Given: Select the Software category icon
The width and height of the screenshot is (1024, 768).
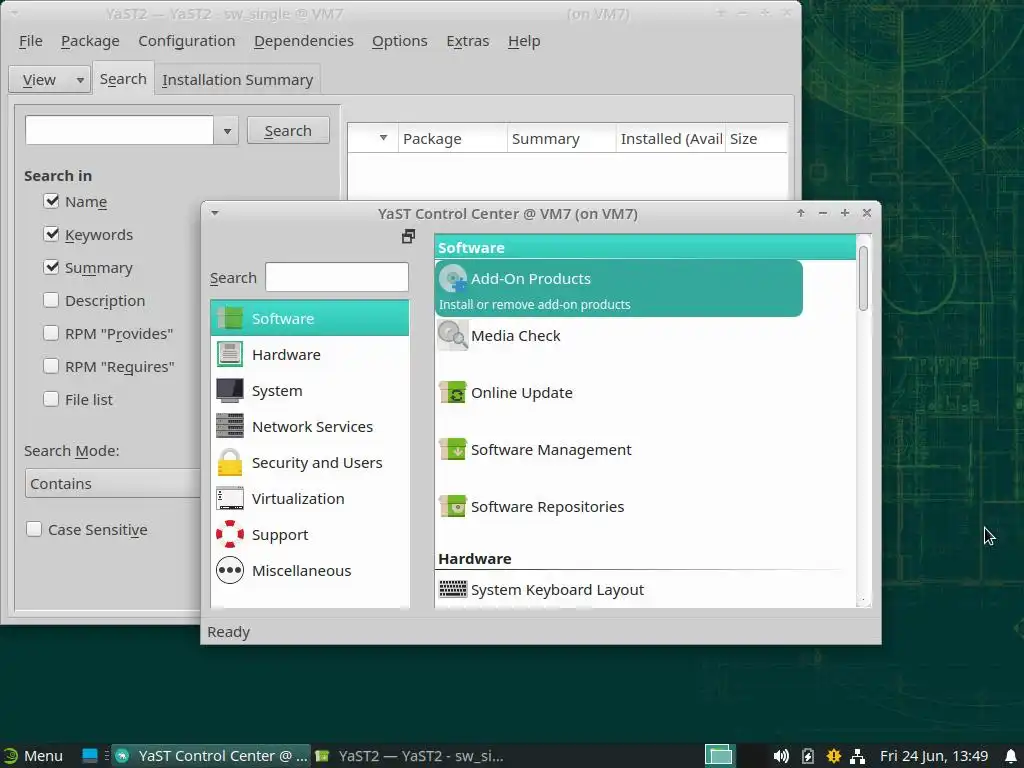Looking at the screenshot, I should [230, 318].
